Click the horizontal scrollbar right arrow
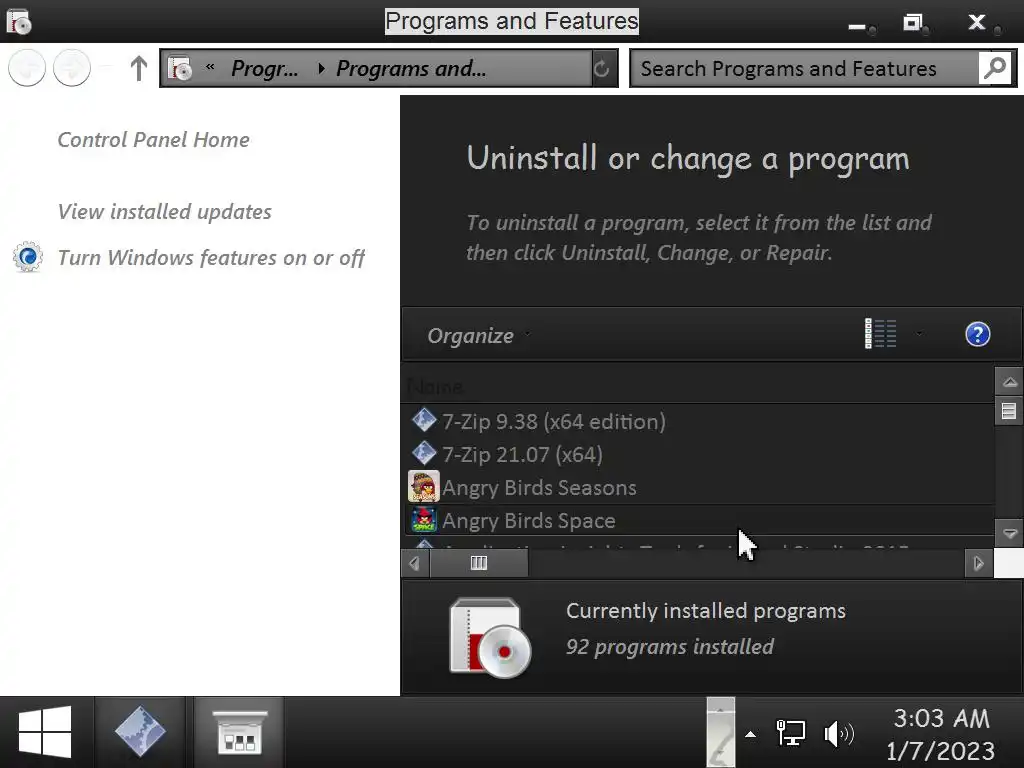This screenshot has width=1024, height=768. (x=978, y=563)
